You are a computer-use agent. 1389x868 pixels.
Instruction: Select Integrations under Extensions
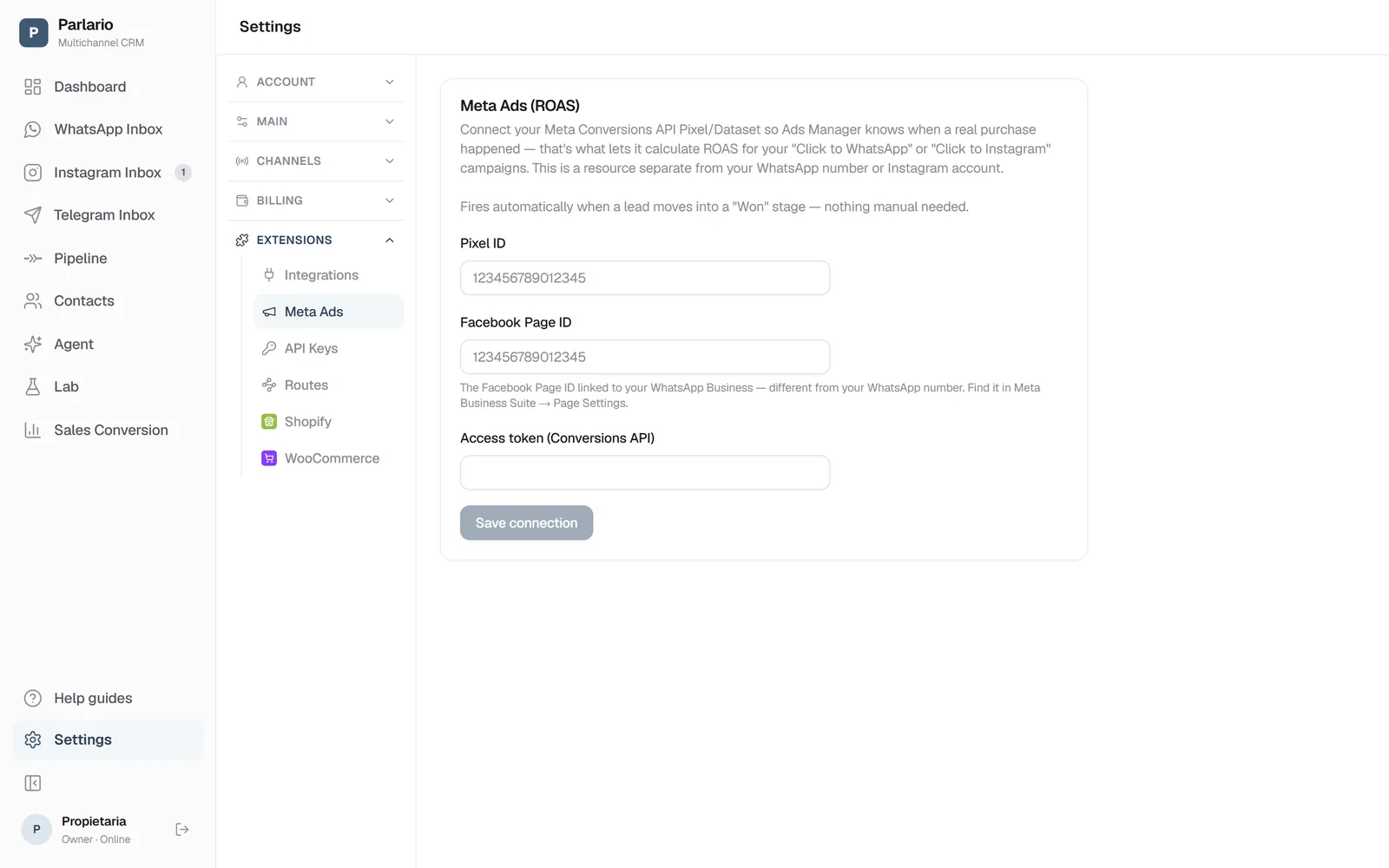coord(329,275)
